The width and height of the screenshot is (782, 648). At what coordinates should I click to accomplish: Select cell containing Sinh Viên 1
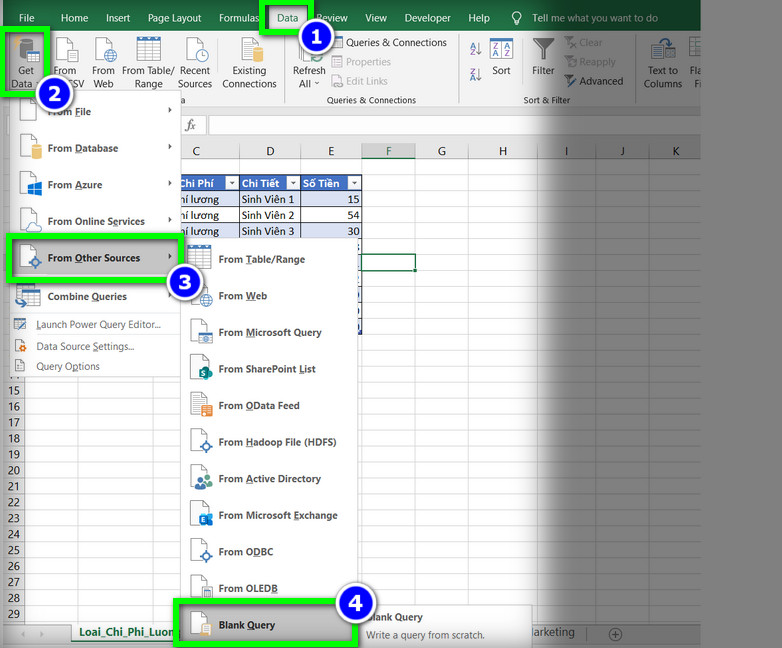tap(270, 199)
